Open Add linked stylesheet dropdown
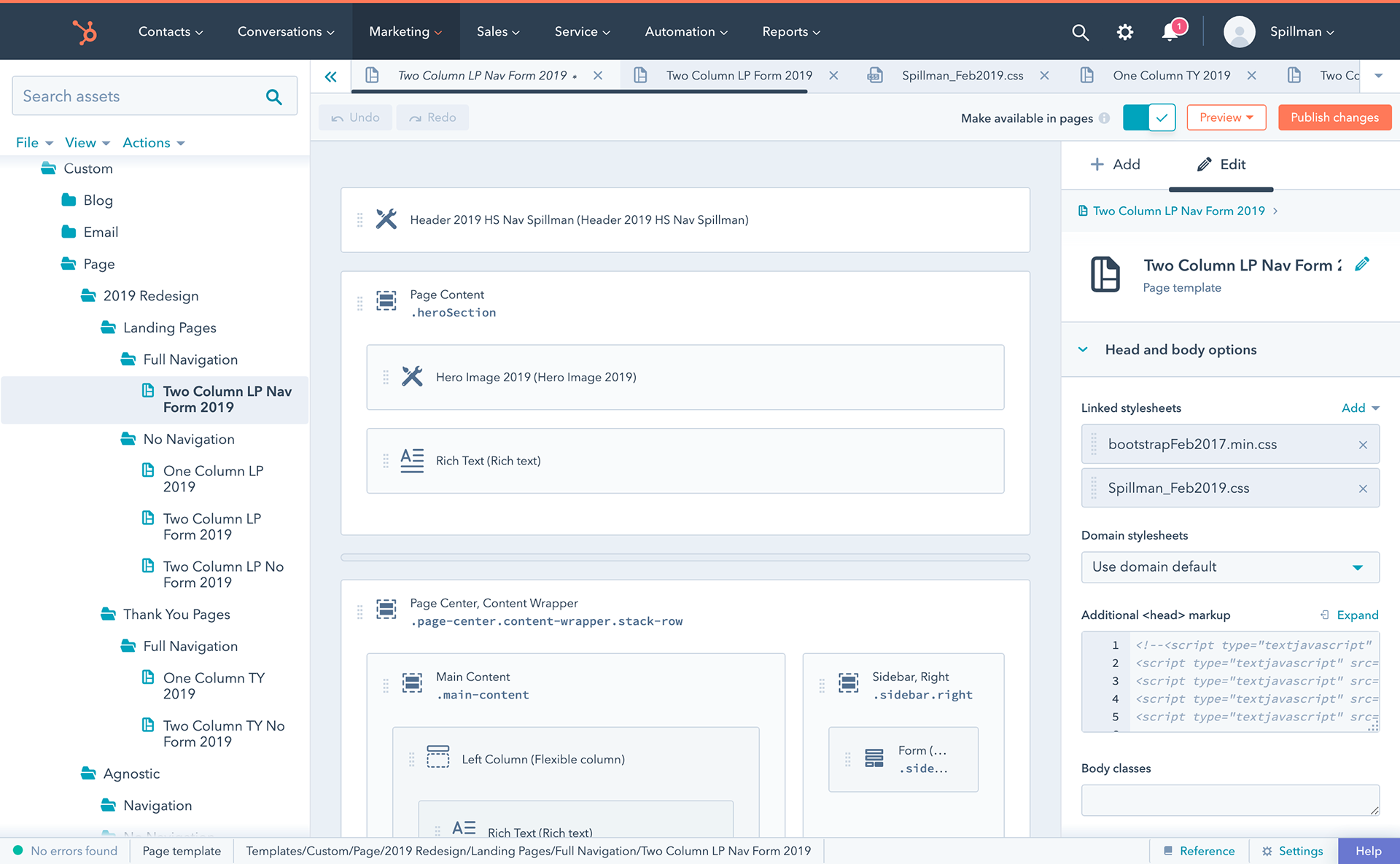This screenshot has width=1400, height=864. coord(1361,408)
